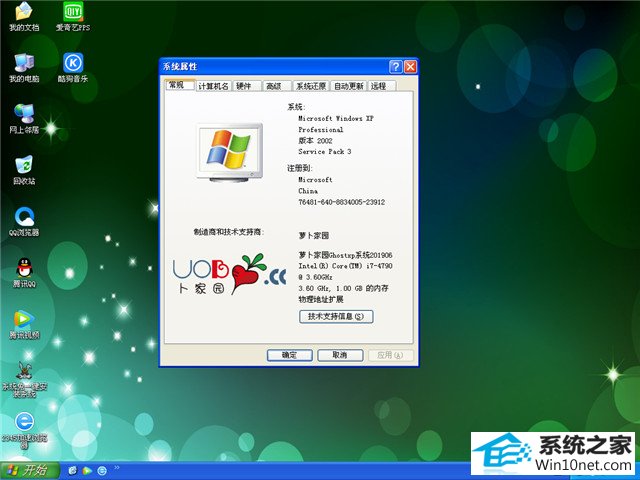640x480 pixels.
Task: Switch to the 高级 tab
Action: [x=276, y=86]
